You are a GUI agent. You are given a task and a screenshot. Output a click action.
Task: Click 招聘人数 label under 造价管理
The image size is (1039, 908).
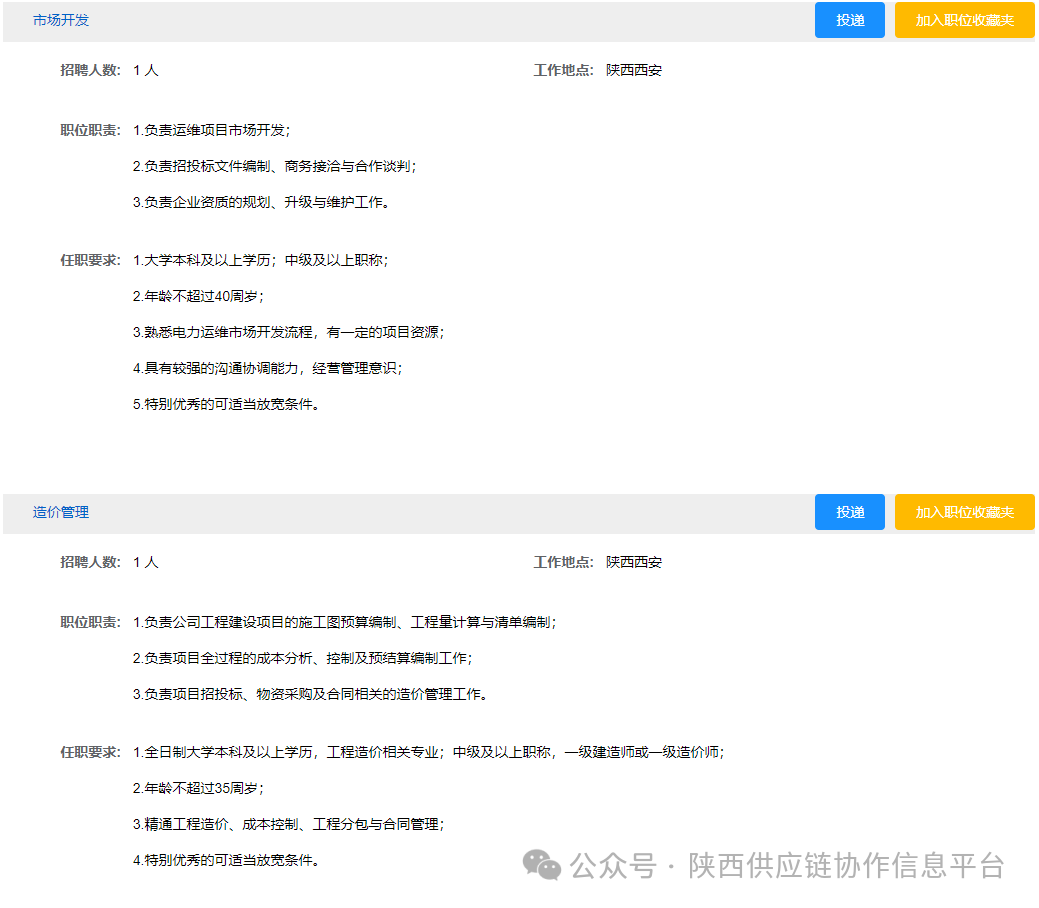[90, 562]
